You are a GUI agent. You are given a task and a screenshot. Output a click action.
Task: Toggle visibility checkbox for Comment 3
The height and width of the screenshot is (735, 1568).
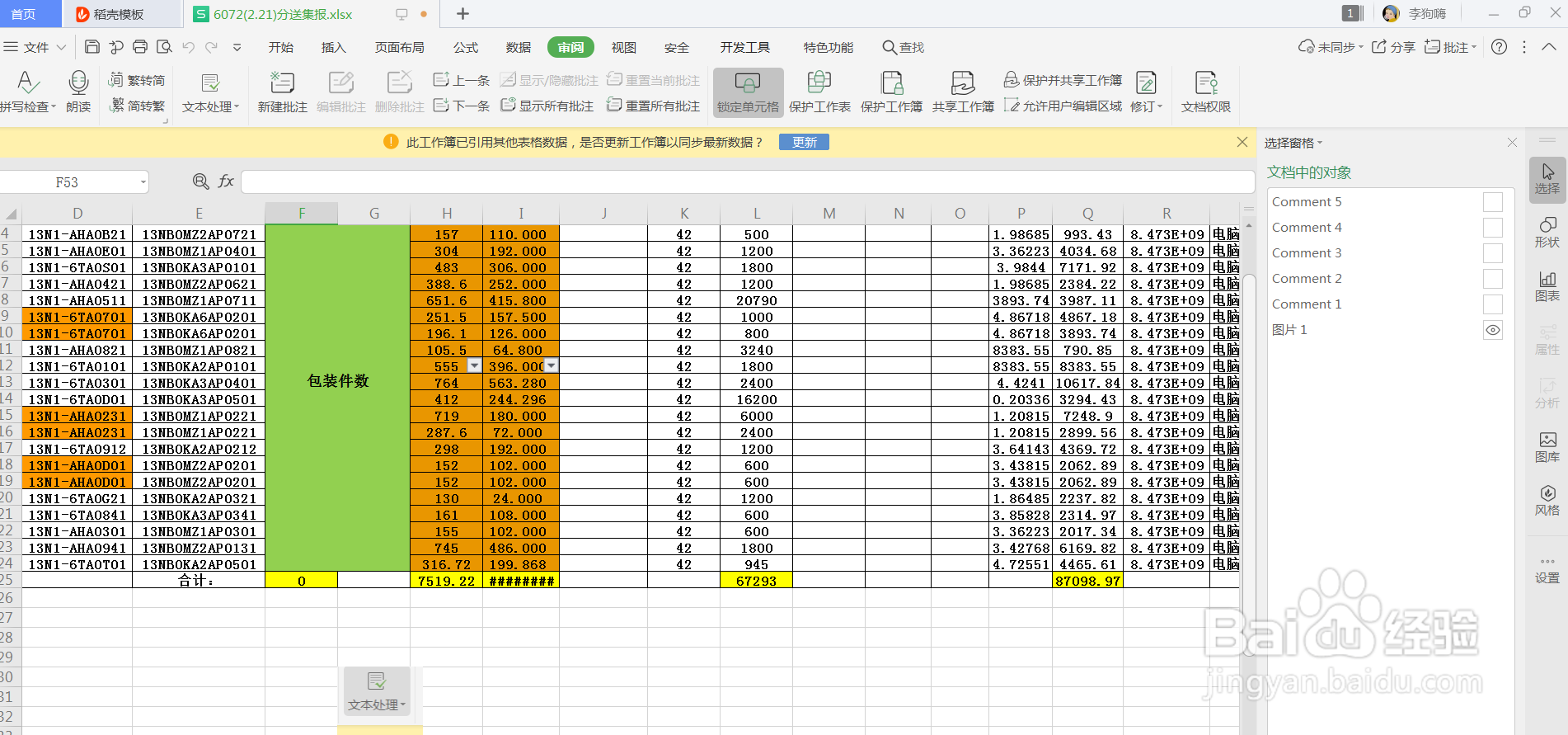(1493, 253)
